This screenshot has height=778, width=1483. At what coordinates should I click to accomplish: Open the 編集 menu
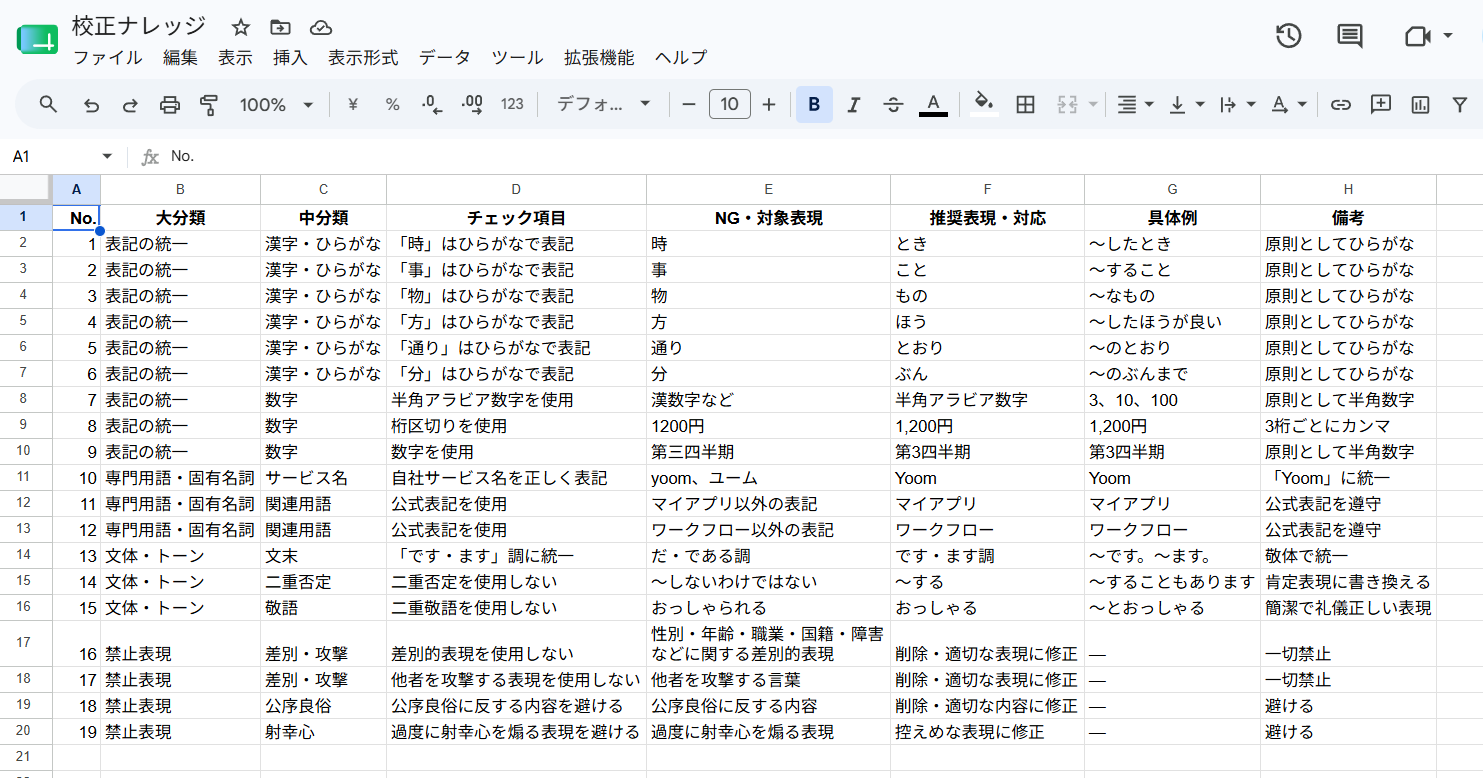[181, 58]
